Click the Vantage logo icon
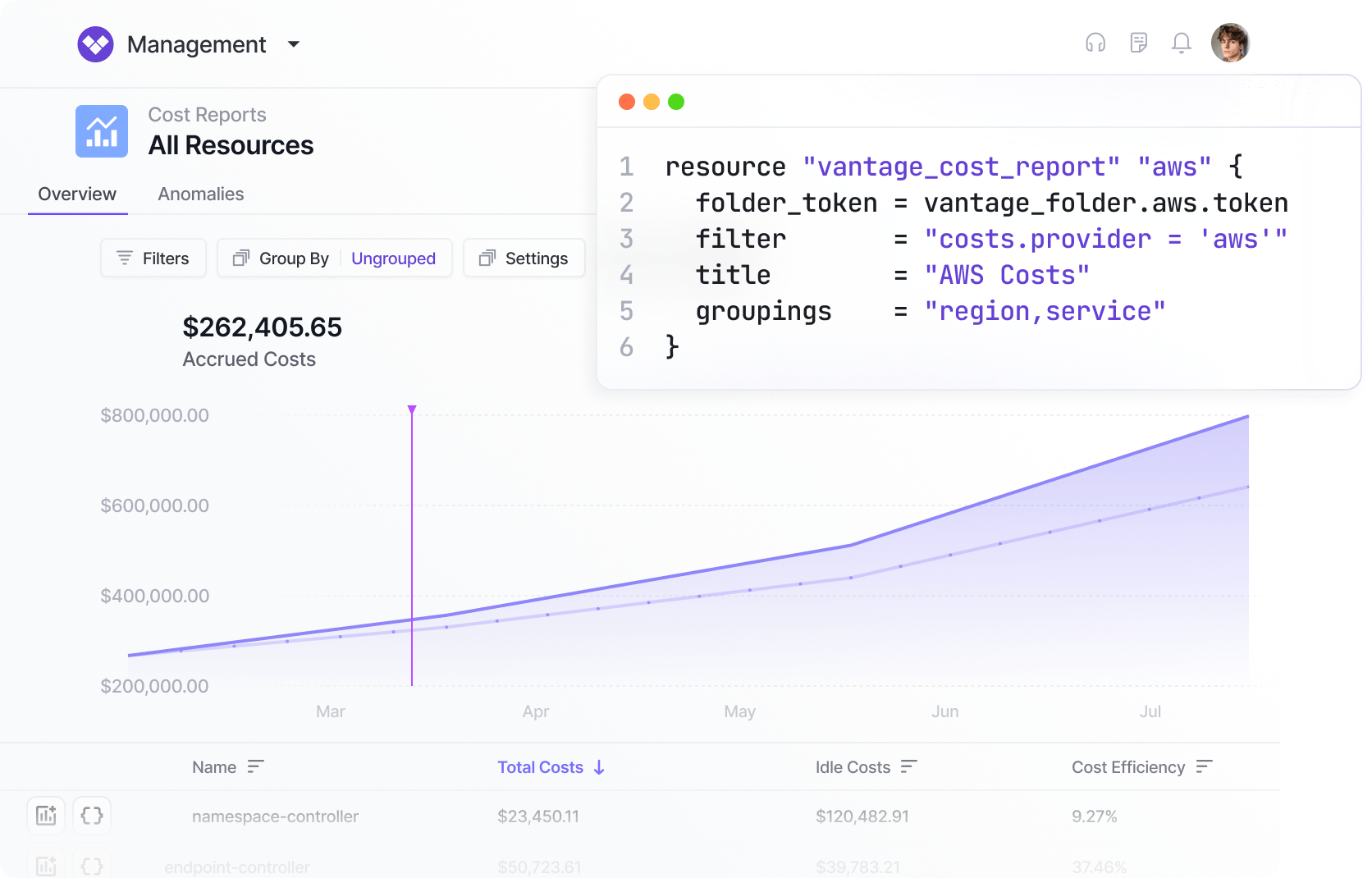Viewport: 1372px width, 878px height. pos(96,44)
